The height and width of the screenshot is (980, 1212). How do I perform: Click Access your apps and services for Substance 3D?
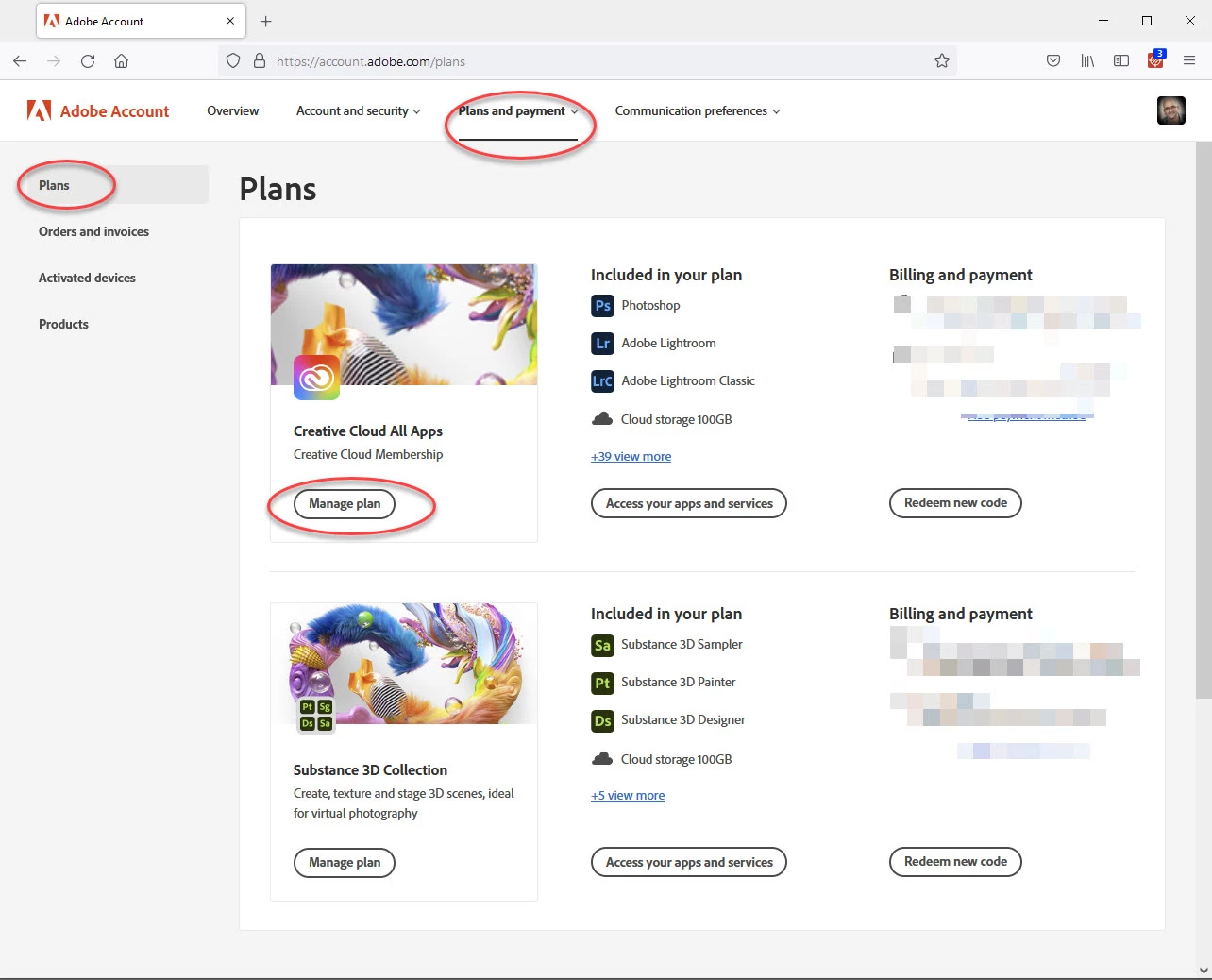tap(689, 862)
